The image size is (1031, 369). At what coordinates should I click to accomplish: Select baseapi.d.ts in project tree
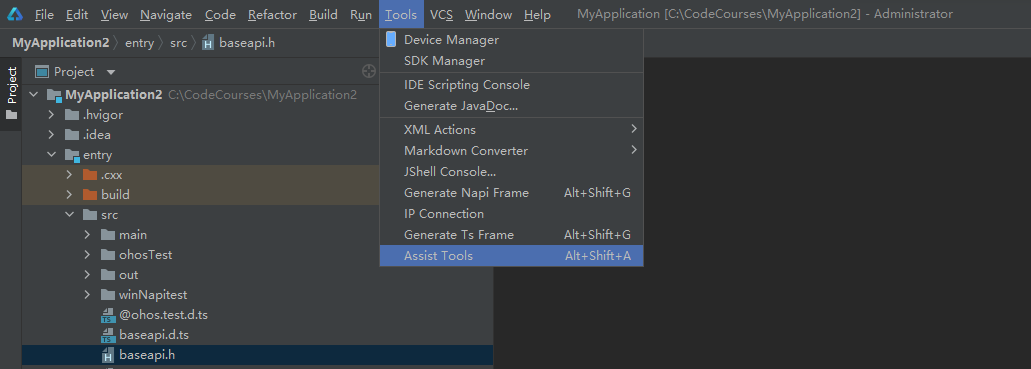(154, 335)
